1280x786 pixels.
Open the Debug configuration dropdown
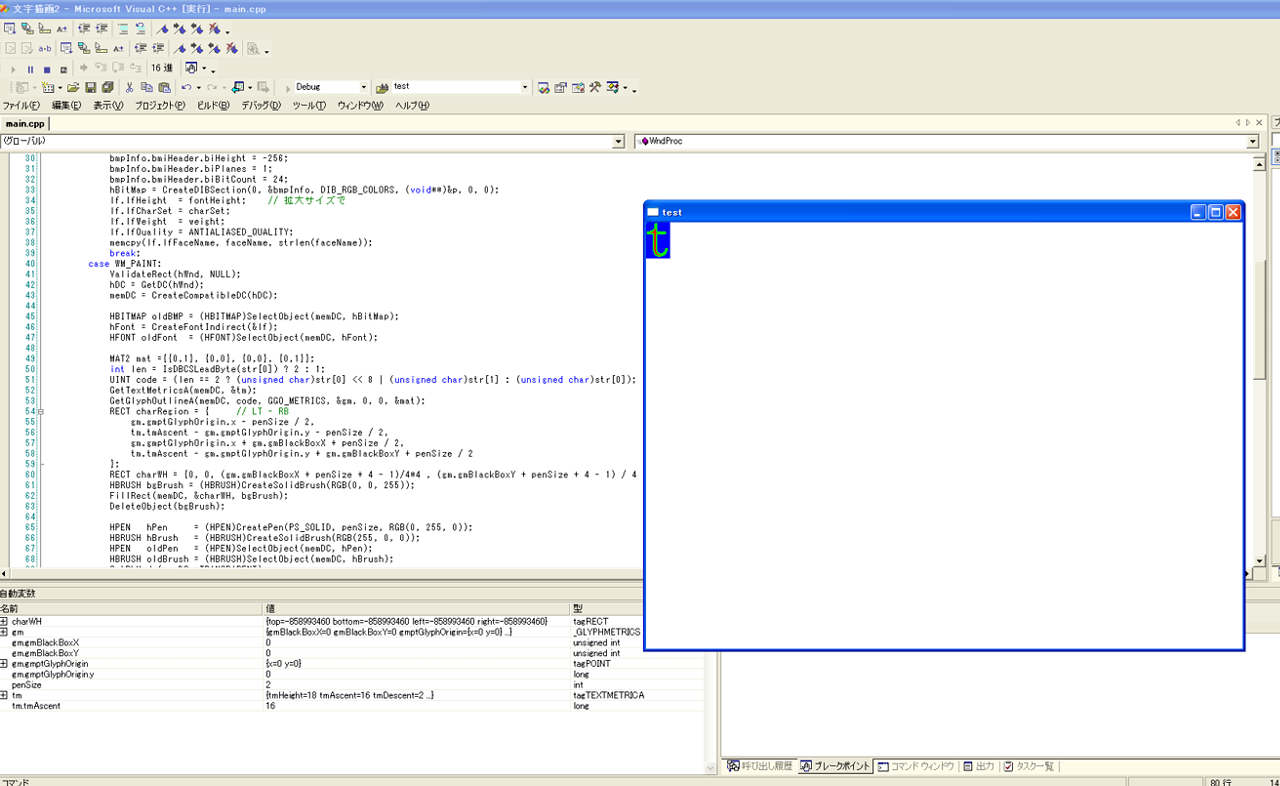[363, 88]
